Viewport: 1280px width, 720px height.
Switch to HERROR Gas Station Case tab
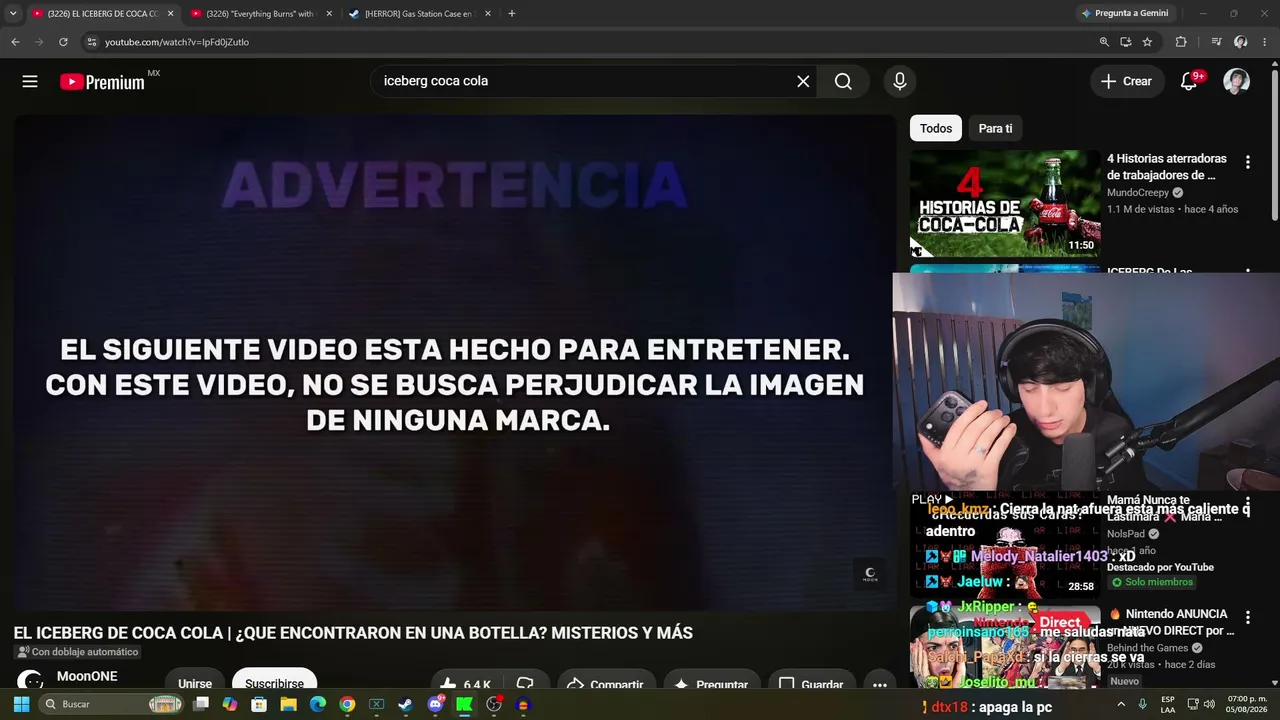[x=418, y=14]
